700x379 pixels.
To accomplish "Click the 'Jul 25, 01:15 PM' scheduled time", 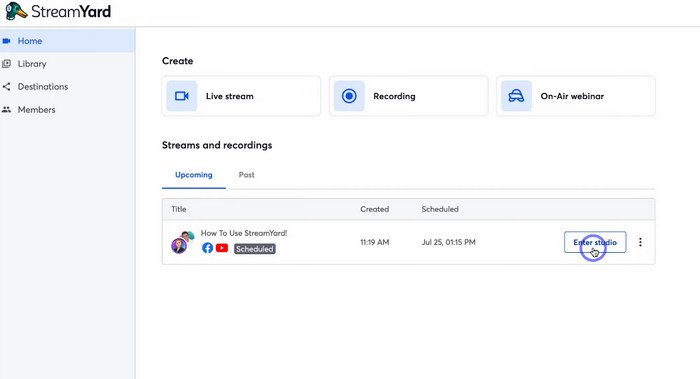I will (x=449, y=242).
